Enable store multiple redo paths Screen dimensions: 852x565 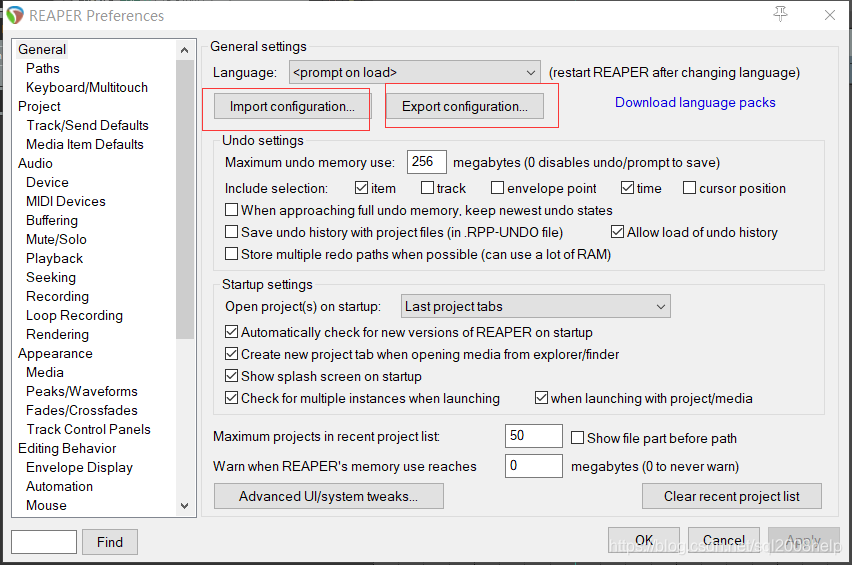231,254
